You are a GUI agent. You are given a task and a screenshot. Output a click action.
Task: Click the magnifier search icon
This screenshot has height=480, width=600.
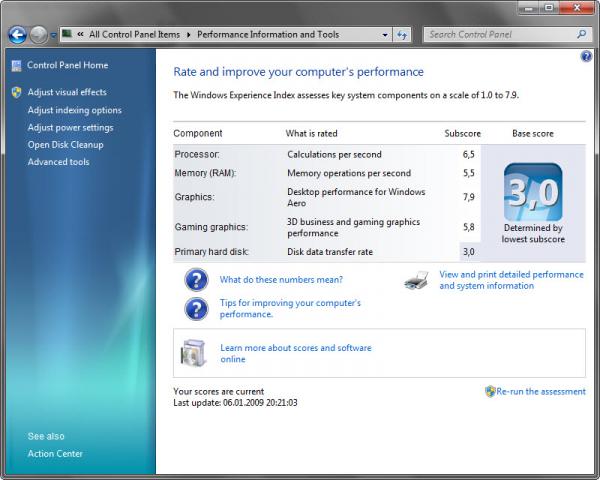582,34
